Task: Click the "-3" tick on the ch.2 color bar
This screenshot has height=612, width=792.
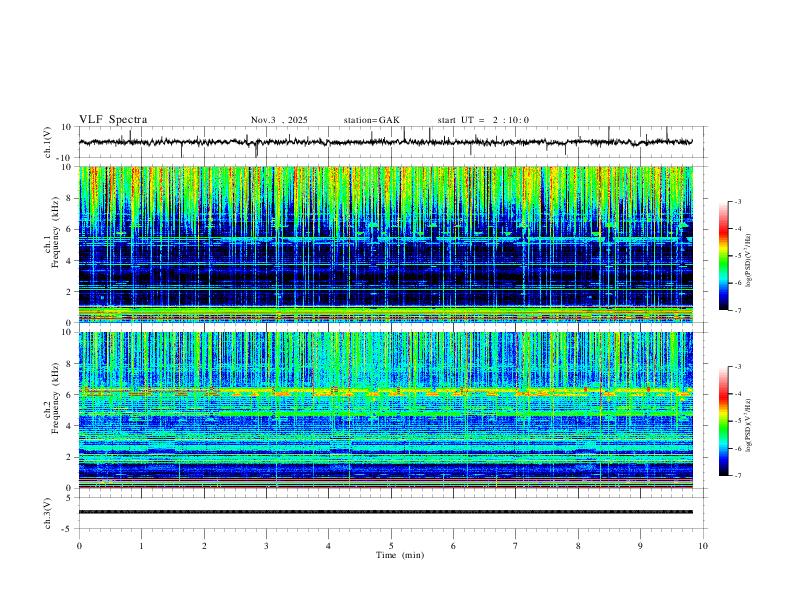Action: tap(737, 367)
